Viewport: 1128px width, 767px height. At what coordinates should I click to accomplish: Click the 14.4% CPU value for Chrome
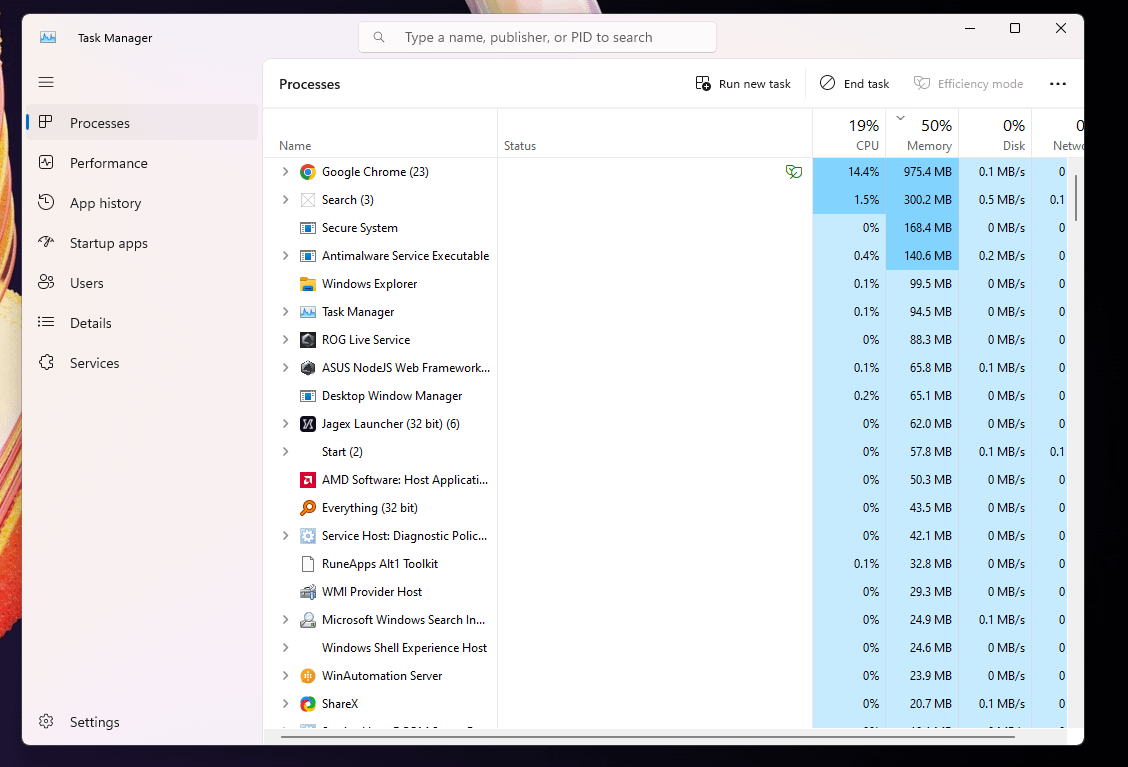(850, 172)
